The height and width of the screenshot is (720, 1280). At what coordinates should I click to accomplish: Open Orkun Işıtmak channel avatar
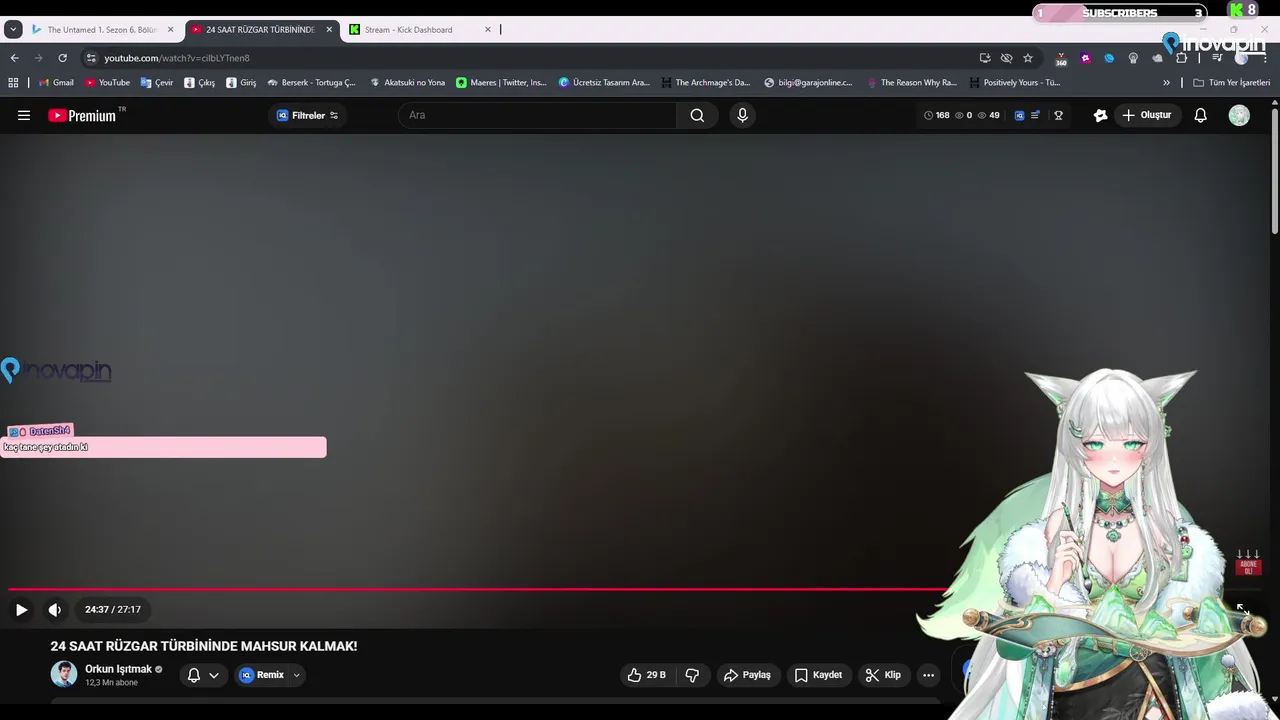(64, 674)
